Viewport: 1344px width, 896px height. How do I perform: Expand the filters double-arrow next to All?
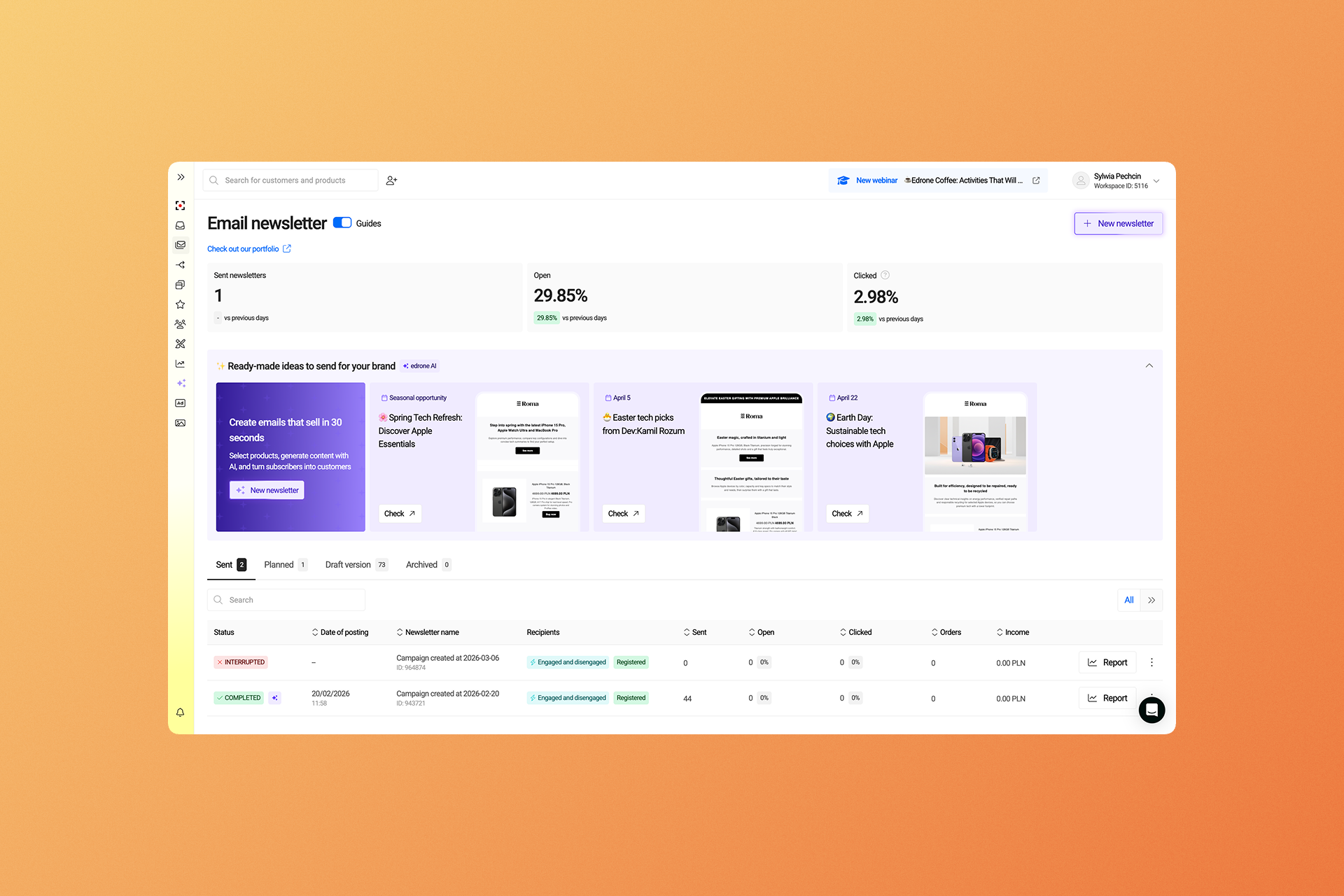[1151, 600]
